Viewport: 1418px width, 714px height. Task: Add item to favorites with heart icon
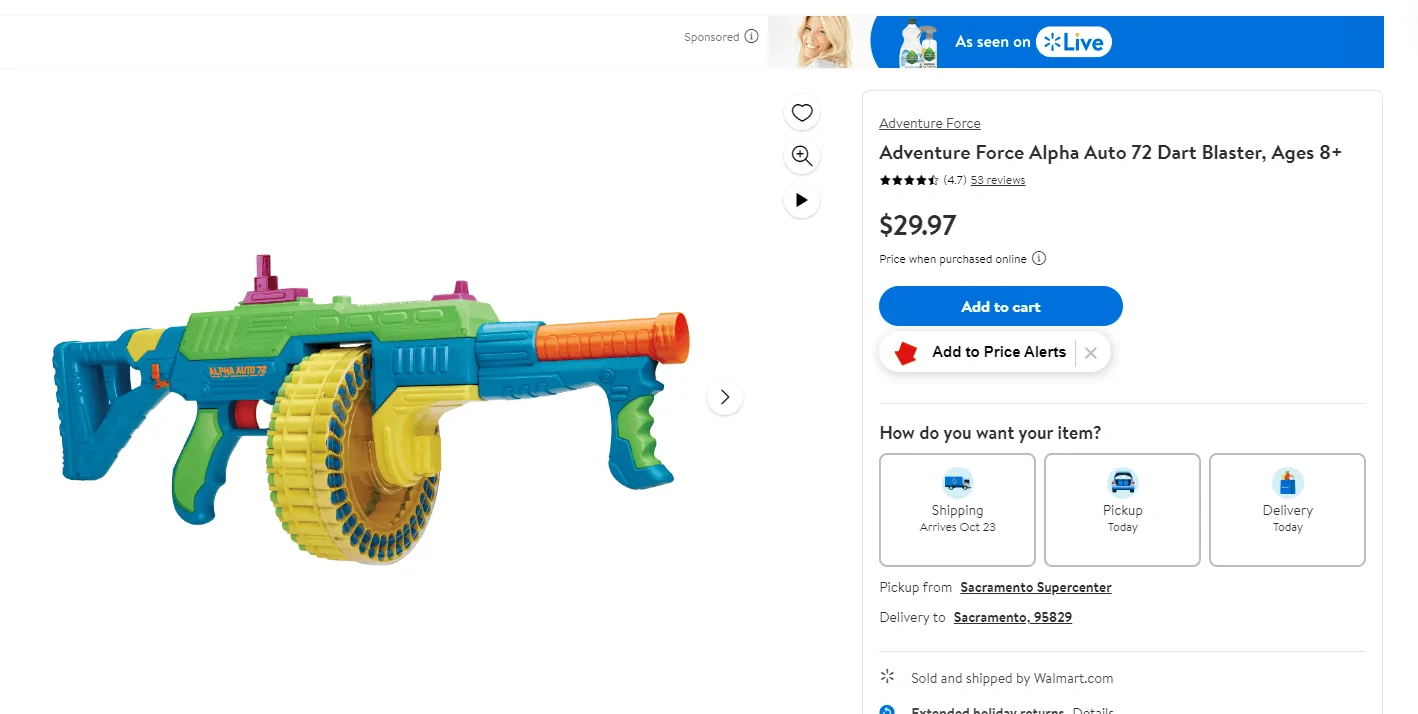(x=802, y=113)
